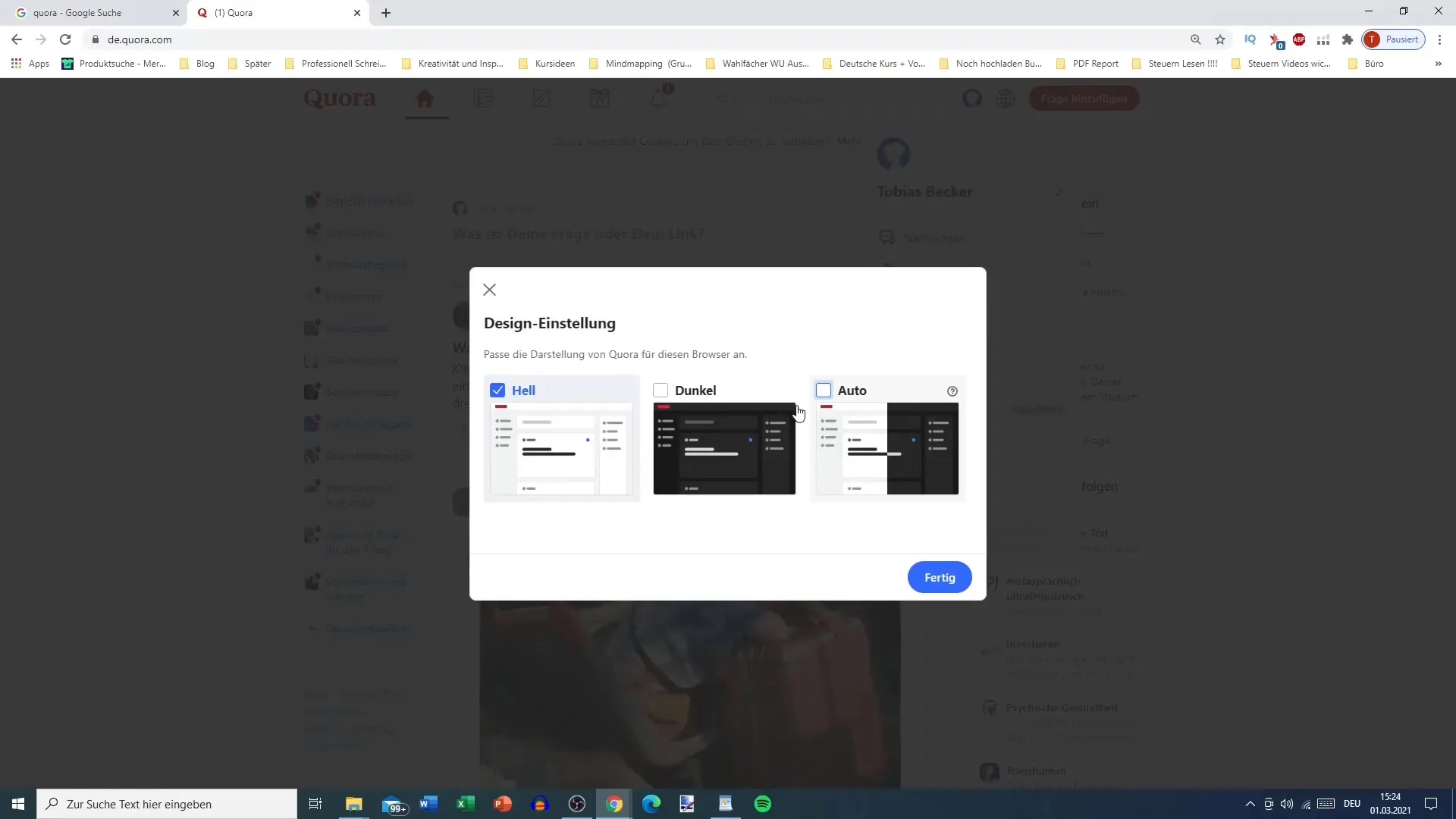1456x819 pixels.
Task: Open the Quora home icon
Action: pos(425,99)
